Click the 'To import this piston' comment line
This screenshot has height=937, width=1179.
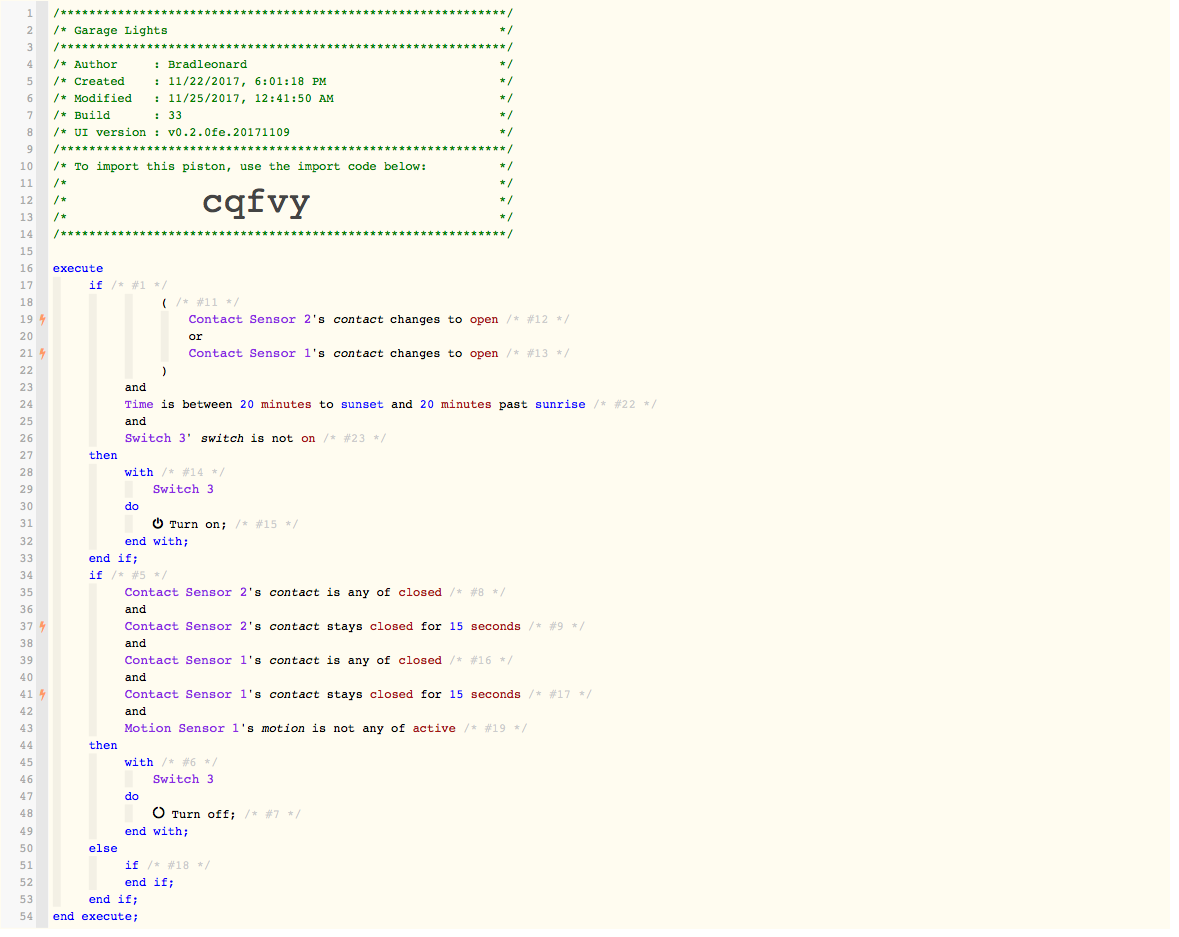pos(250,167)
